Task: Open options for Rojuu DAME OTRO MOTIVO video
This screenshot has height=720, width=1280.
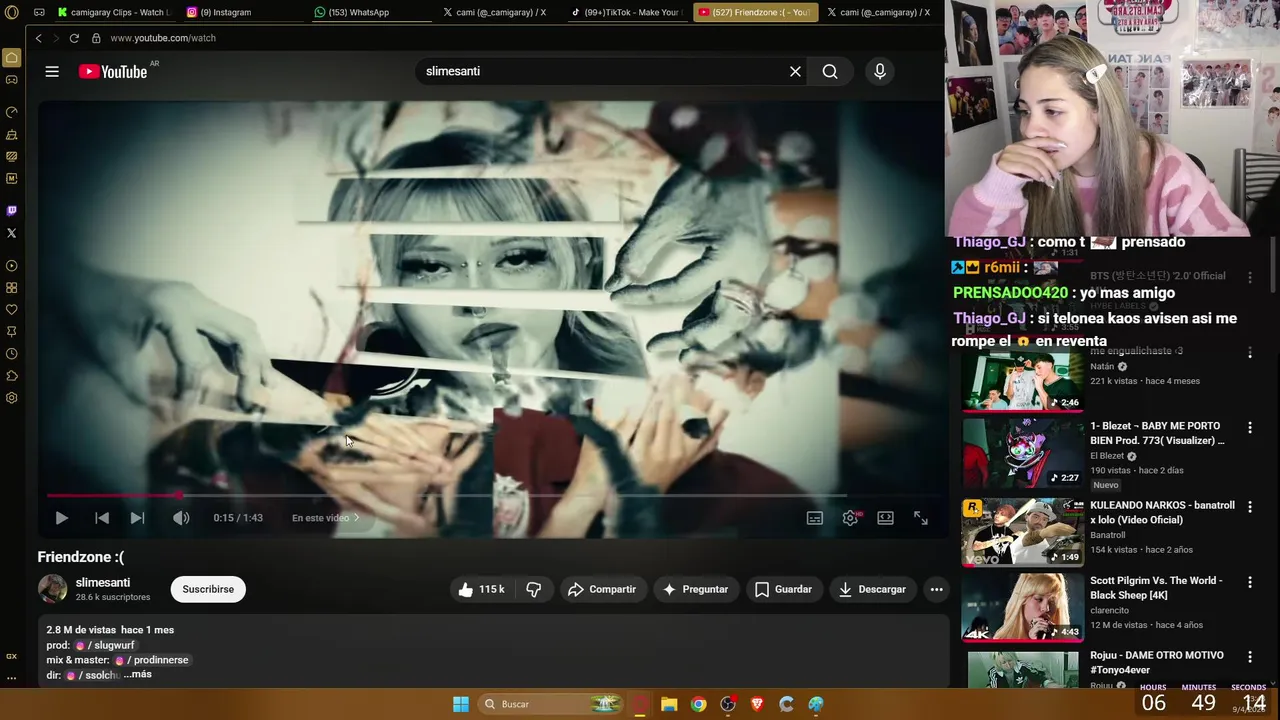Action: click(1249, 657)
